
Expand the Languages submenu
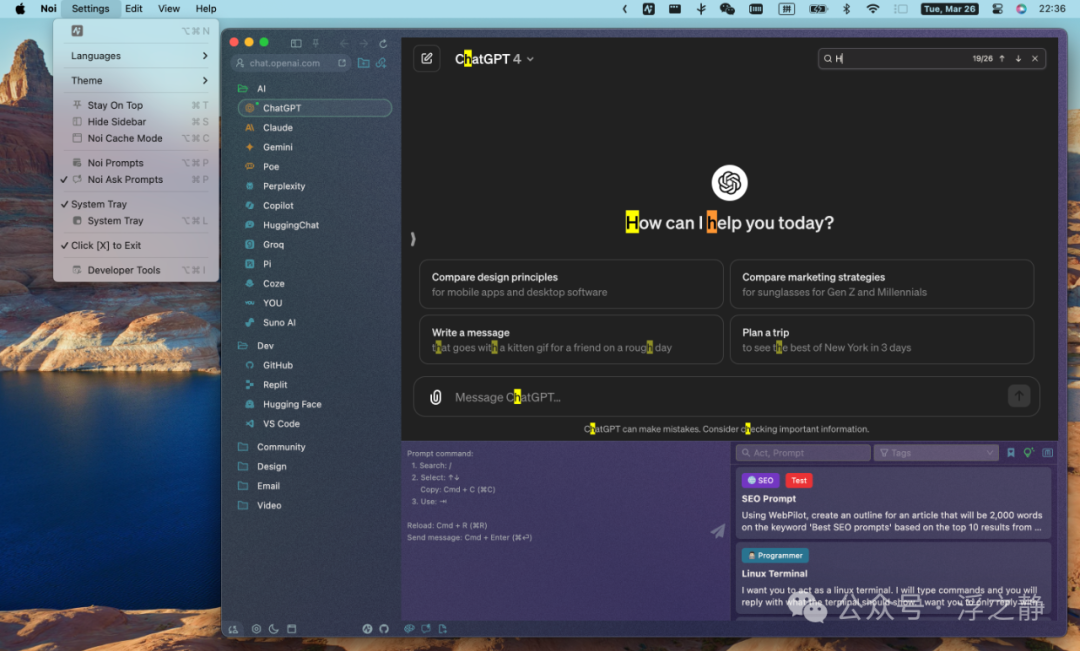[136, 56]
